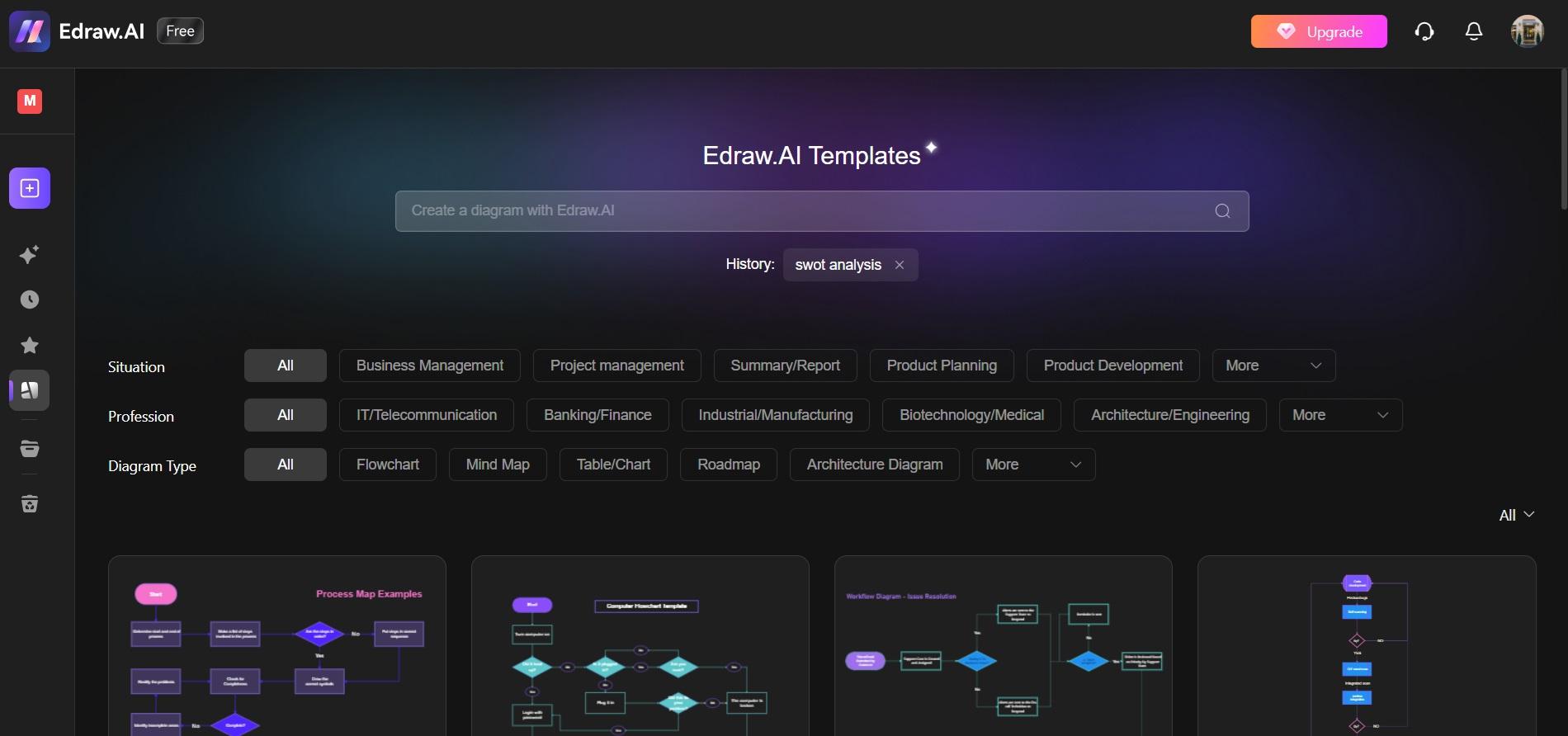
Task: Open the All sort dropdown above the templates
Action: click(x=1517, y=515)
